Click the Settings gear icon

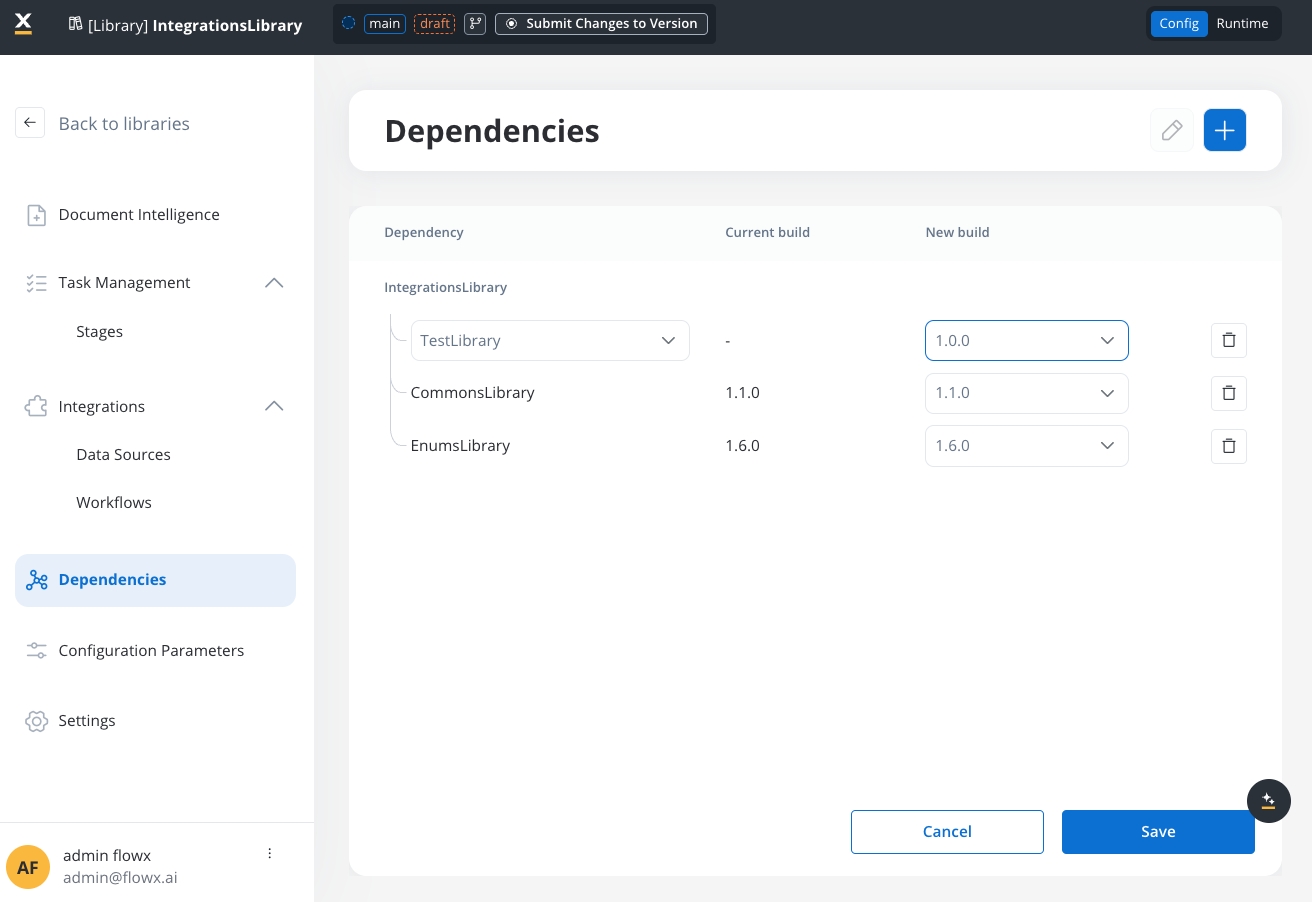pos(37,721)
